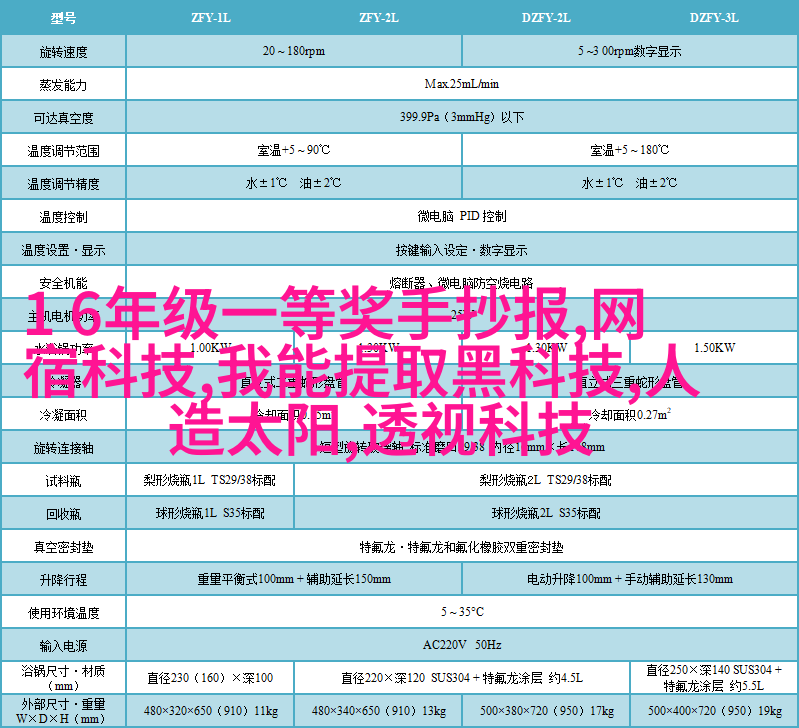The image size is (799, 728).
Task: Click the 按键输入设定·数字显示 cell
Action: (461, 250)
